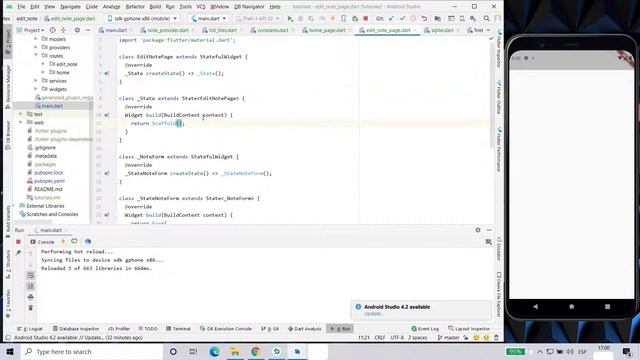
Task: Open main.dart run configuration dropdown
Action: (209, 18)
